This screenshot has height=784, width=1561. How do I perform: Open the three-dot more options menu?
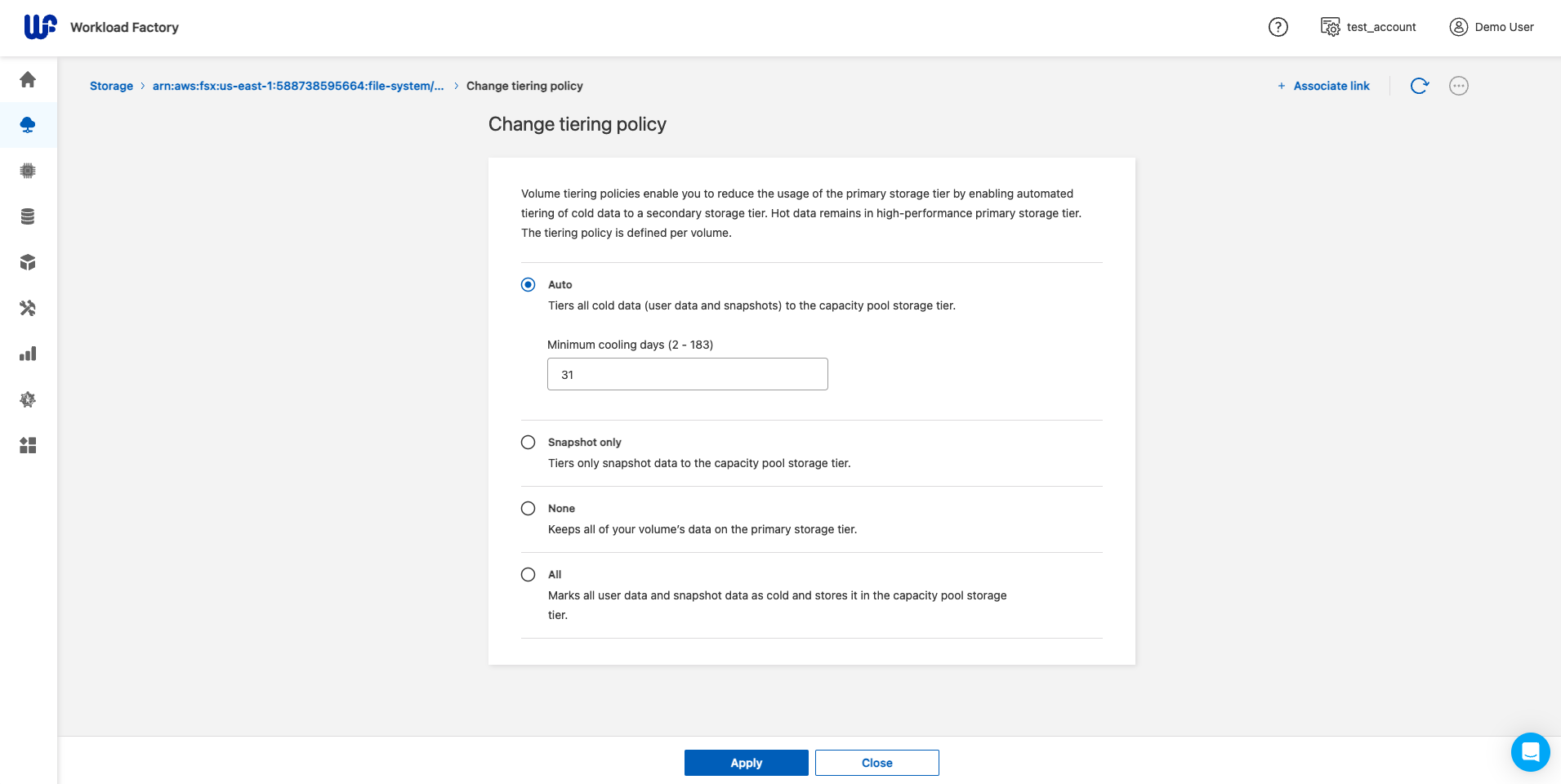point(1458,86)
